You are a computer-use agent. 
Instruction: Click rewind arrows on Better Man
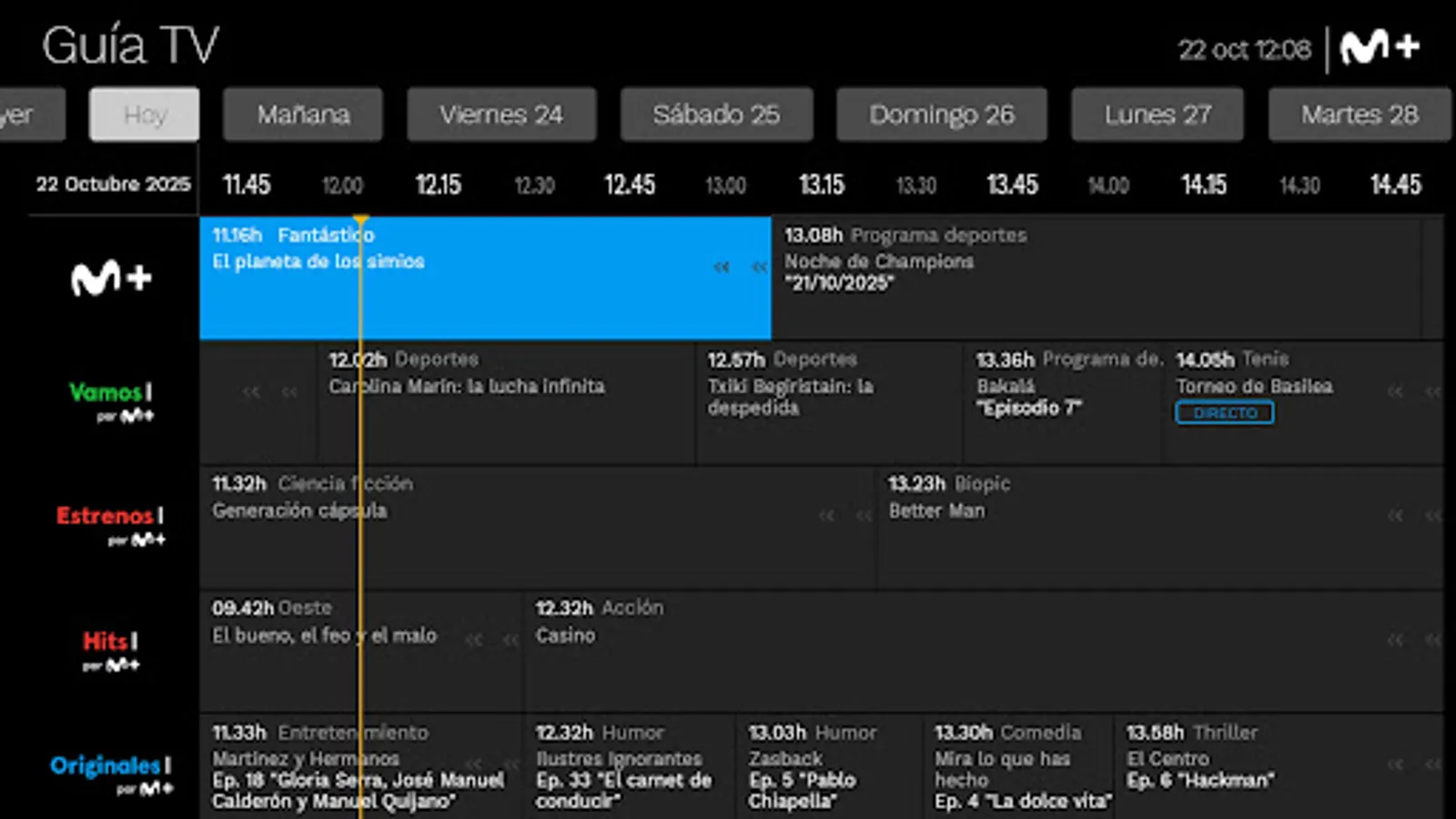point(1413,516)
